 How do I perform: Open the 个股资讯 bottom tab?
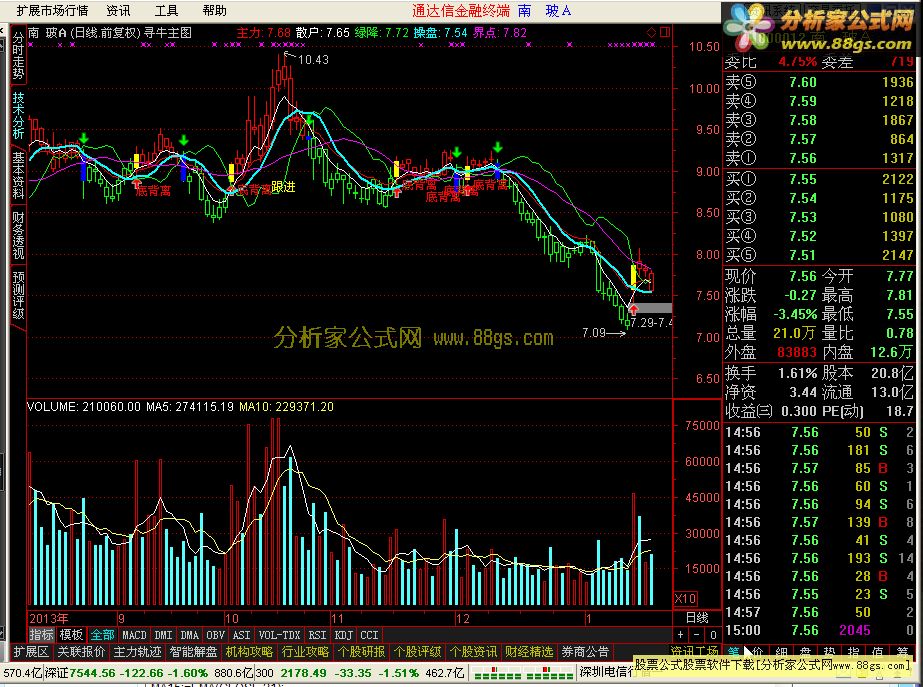click(x=473, y=652)
